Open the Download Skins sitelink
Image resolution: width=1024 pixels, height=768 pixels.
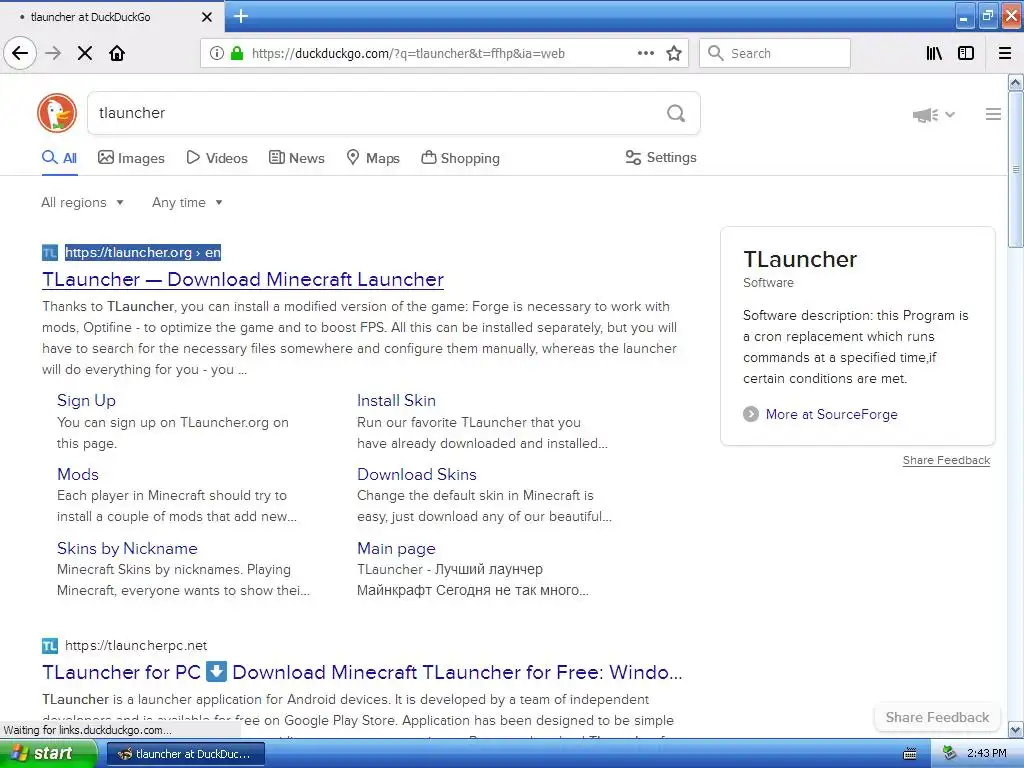(x=417, y=474)
